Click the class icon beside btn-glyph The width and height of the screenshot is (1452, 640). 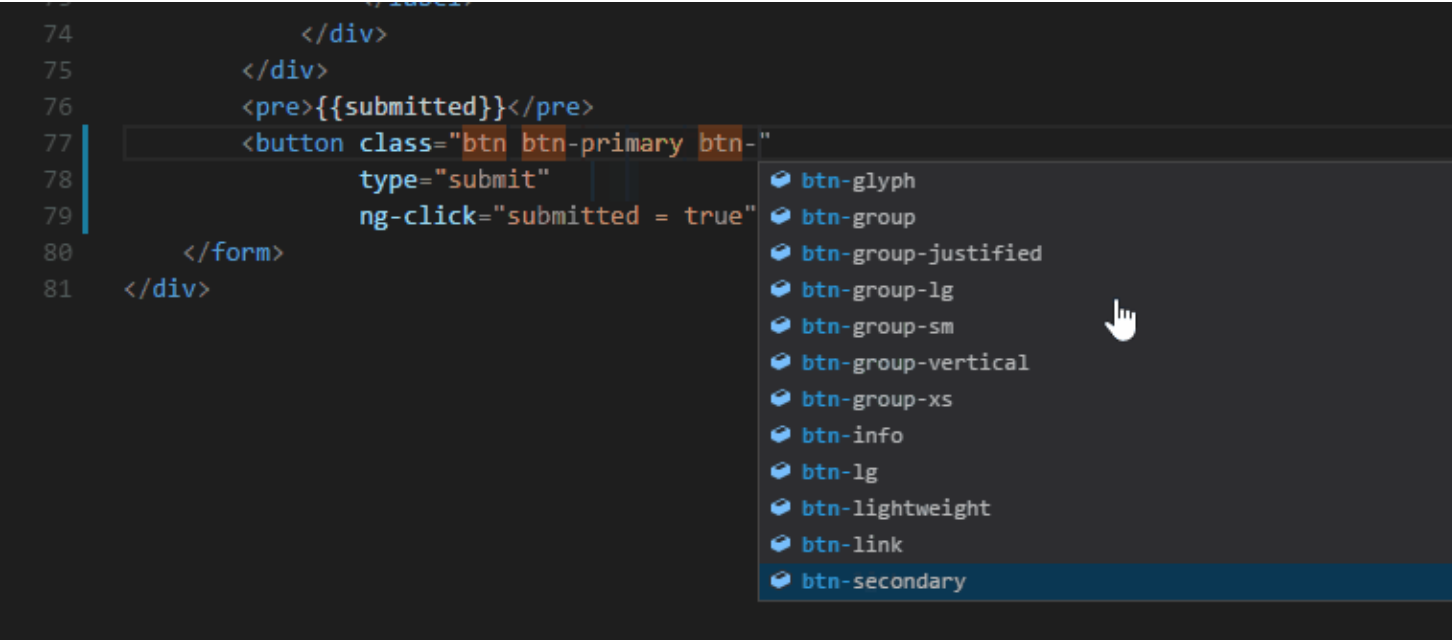coord(779,180)
